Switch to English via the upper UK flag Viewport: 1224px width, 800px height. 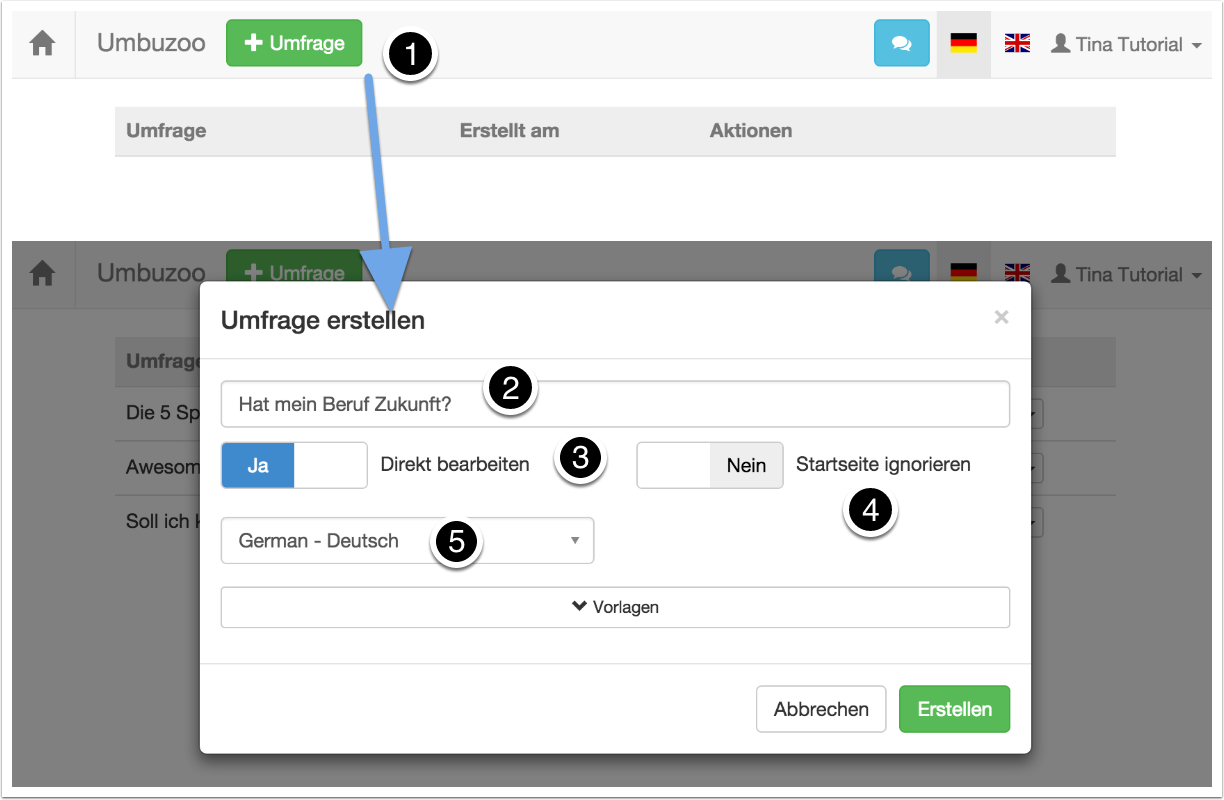click(x=1017, y=44)
